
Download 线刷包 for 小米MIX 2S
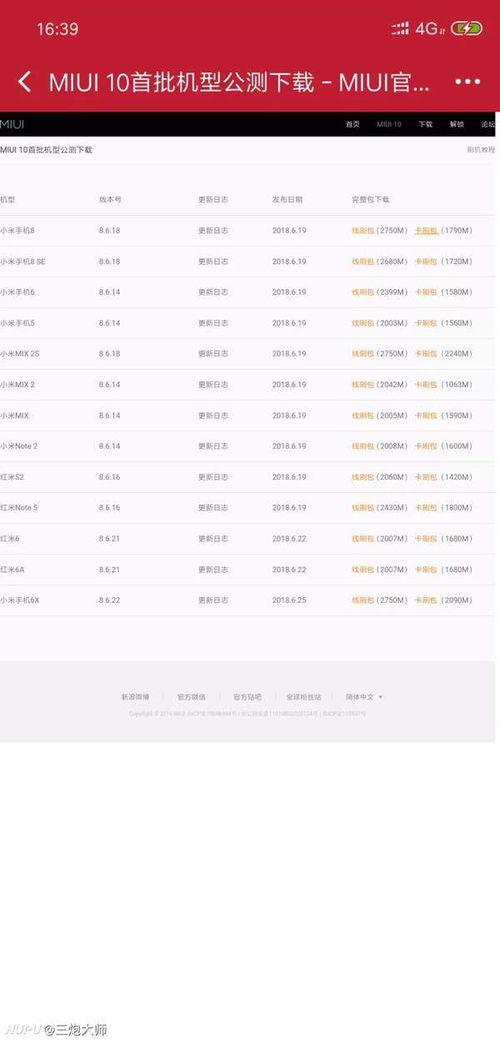point(362,354)
